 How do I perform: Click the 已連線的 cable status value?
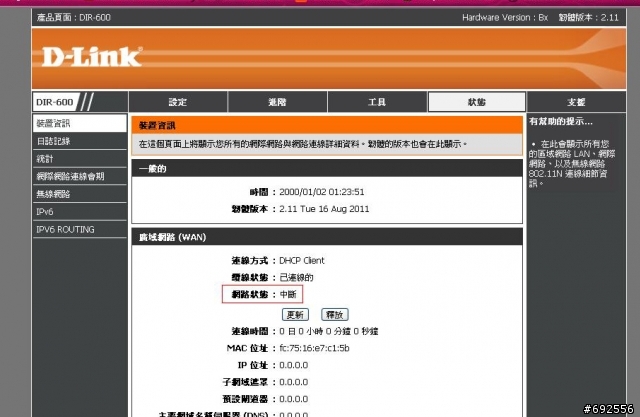point(296,277)
